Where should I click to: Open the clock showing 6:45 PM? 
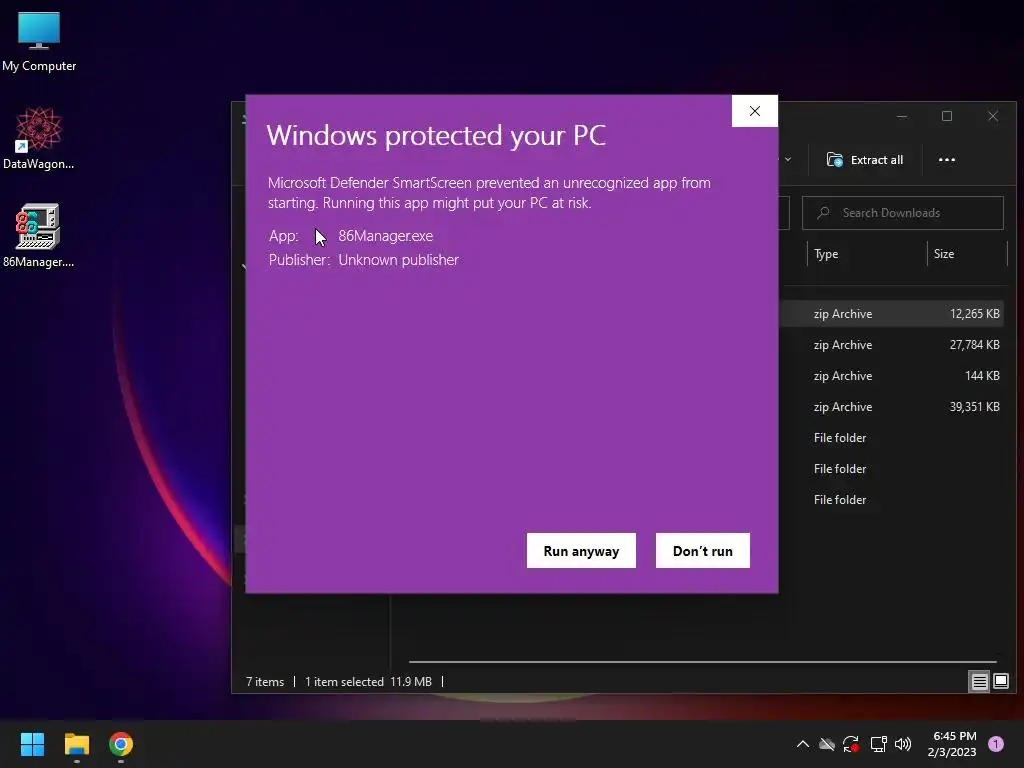[x=952, y=744]
